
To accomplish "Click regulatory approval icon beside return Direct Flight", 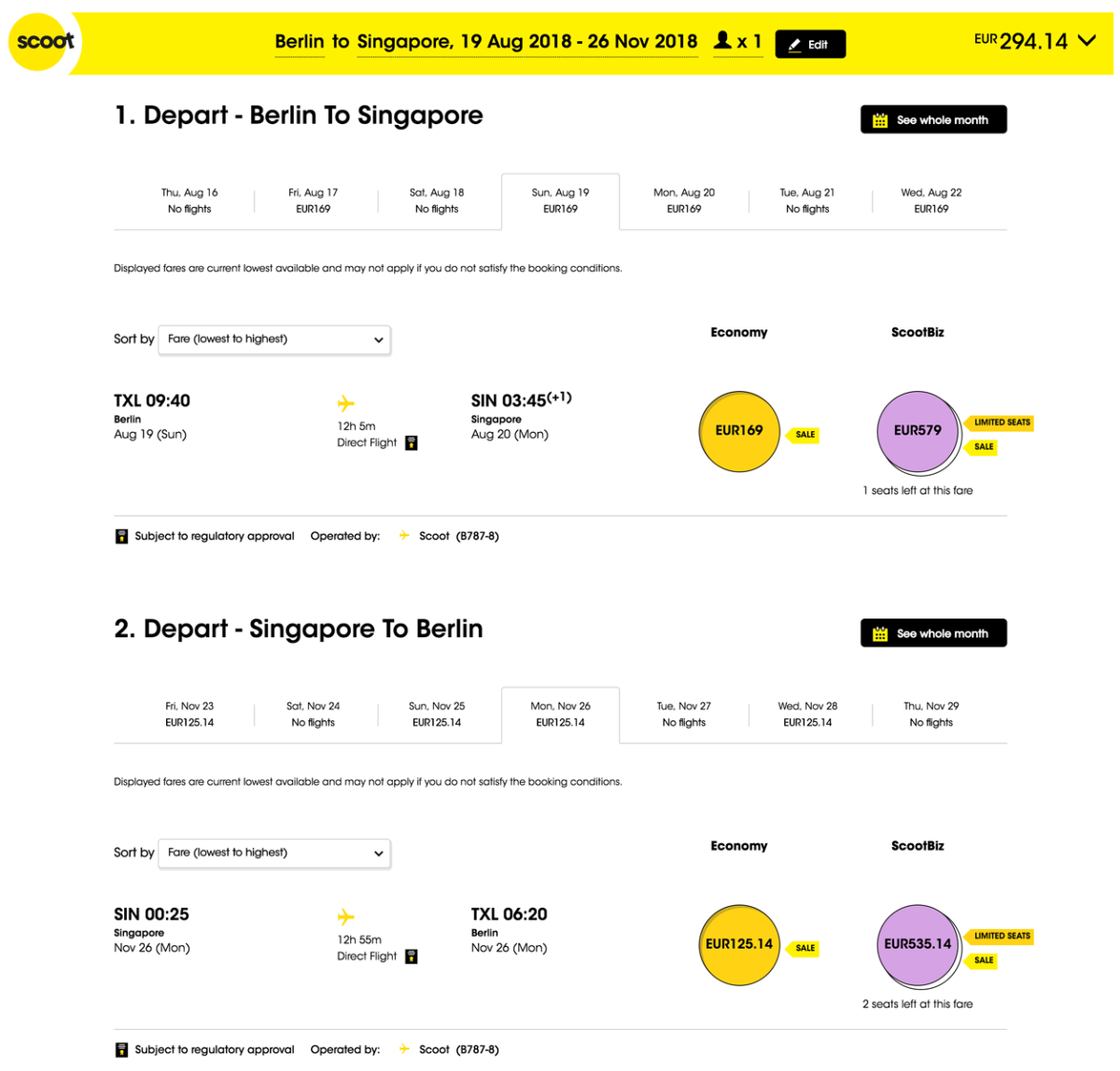I will click(412, 956).
